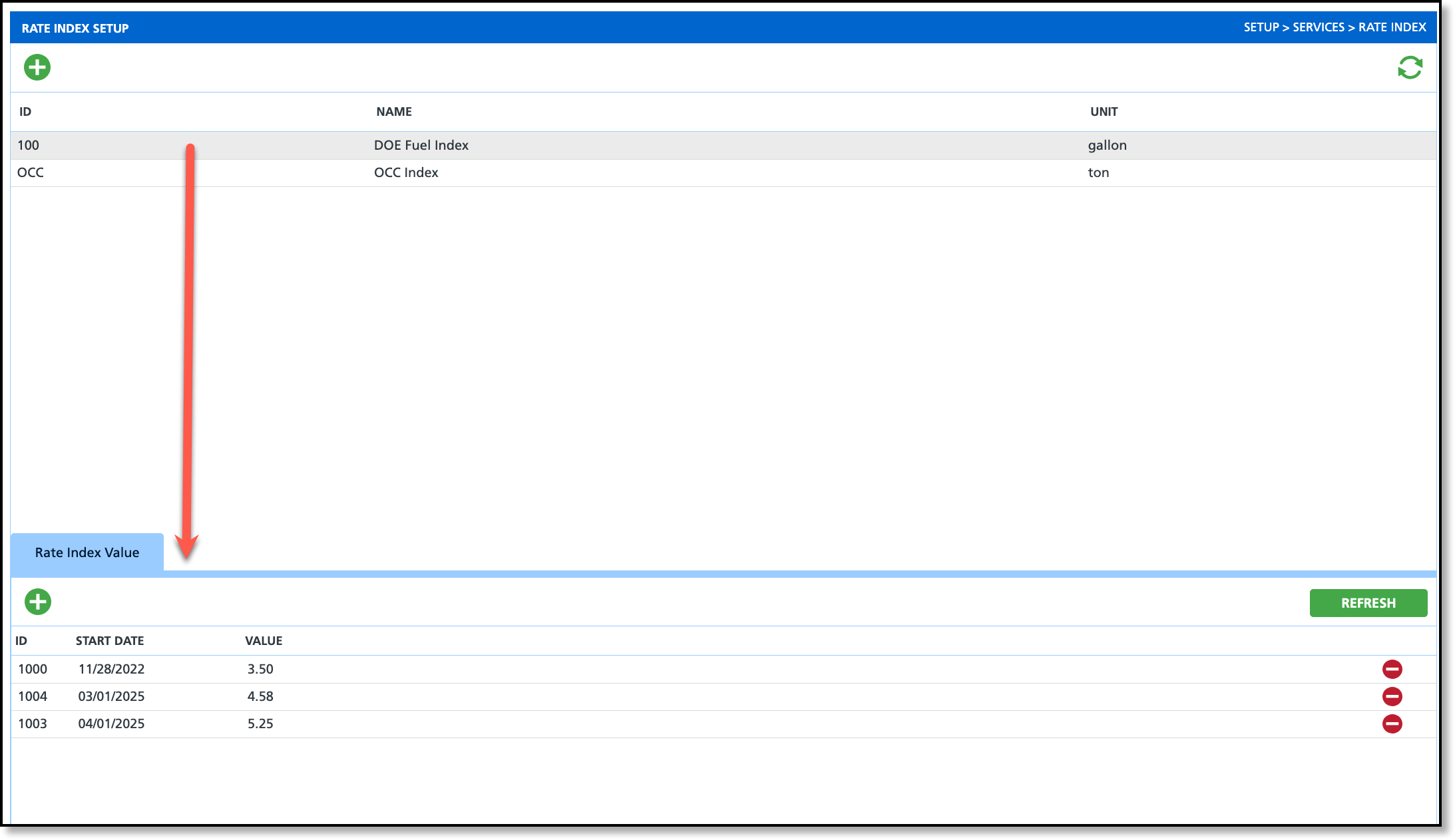Click the green circular refresh arrows icon
This screenshot has width=1455, height=840.
(1410, 67)
